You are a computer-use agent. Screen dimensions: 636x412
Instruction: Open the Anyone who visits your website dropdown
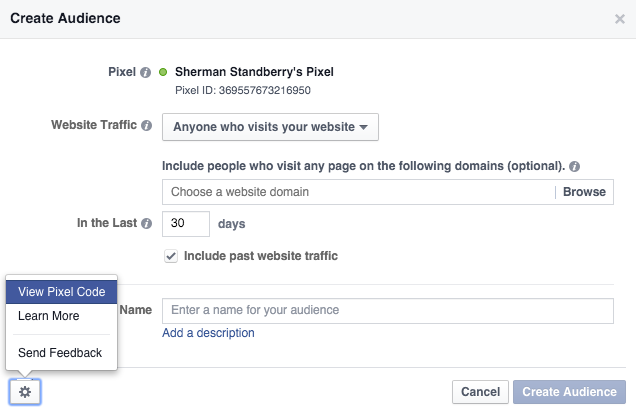point(270,127)
